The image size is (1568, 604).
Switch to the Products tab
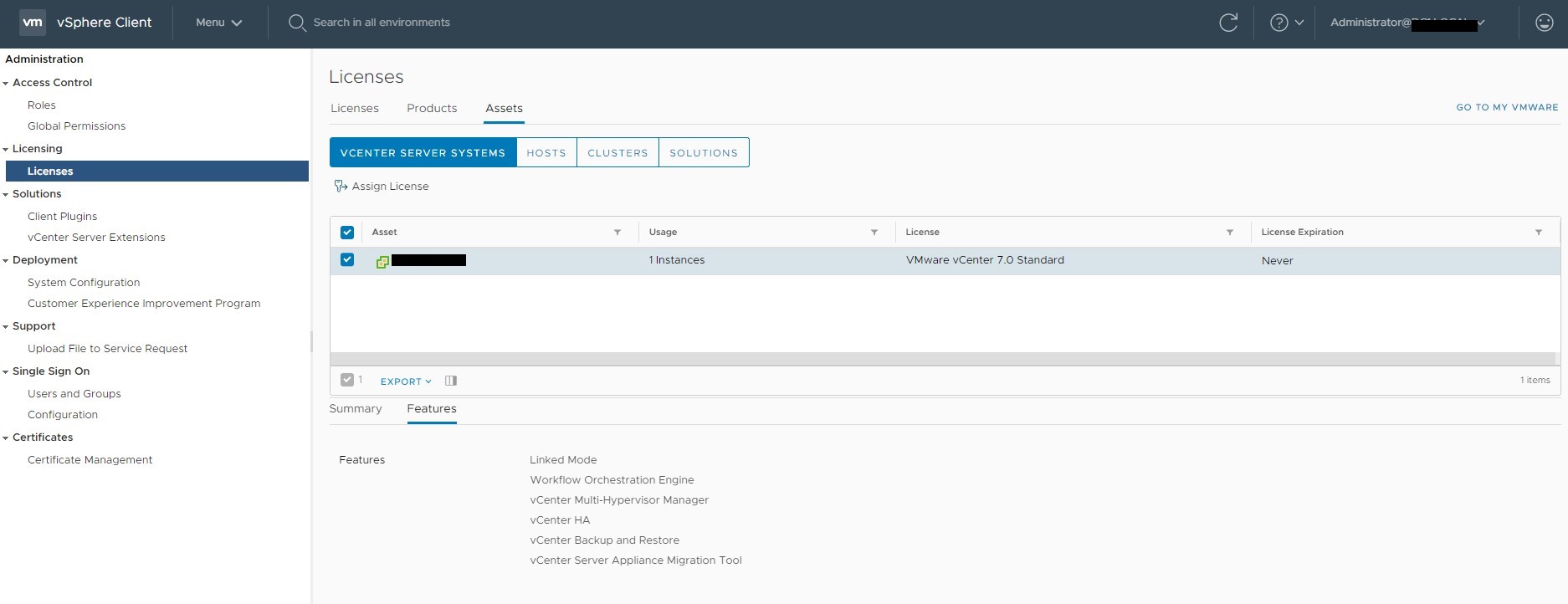432,109
